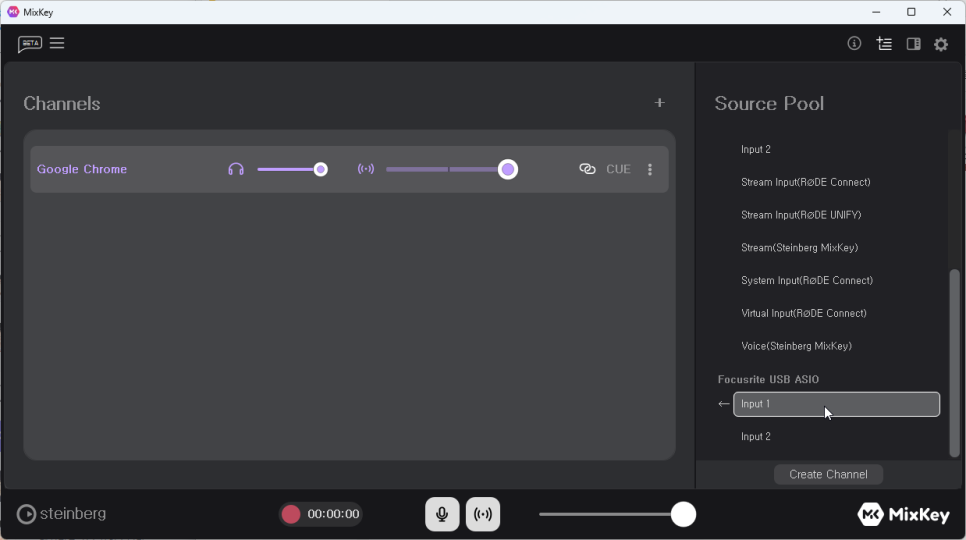966x540 pixels.
Task: Open the BETA feedback icon
Action: [30, 44]
